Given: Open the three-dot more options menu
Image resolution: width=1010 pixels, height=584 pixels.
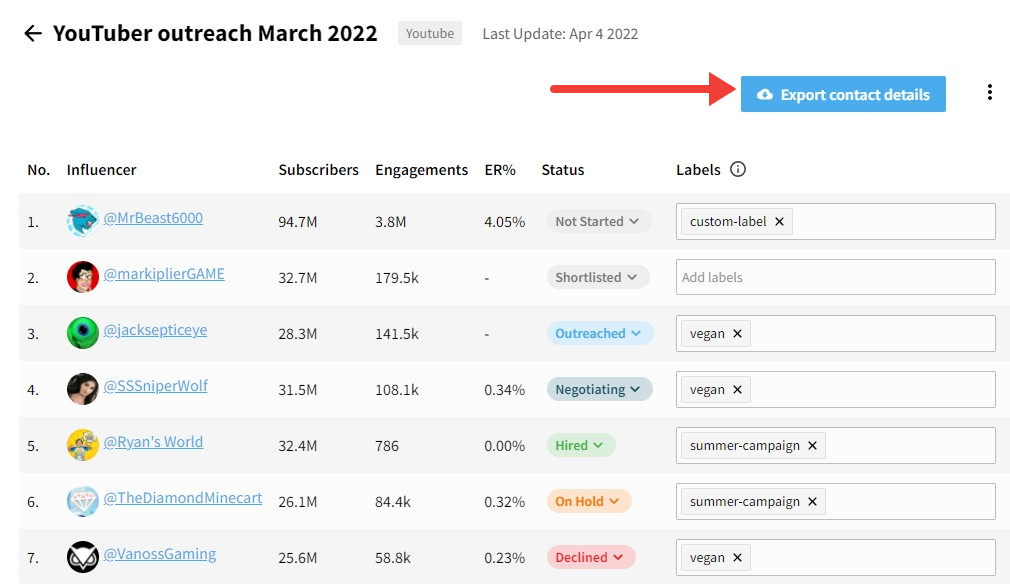Looking at the screenshot, I should click(x=989, y=92).
